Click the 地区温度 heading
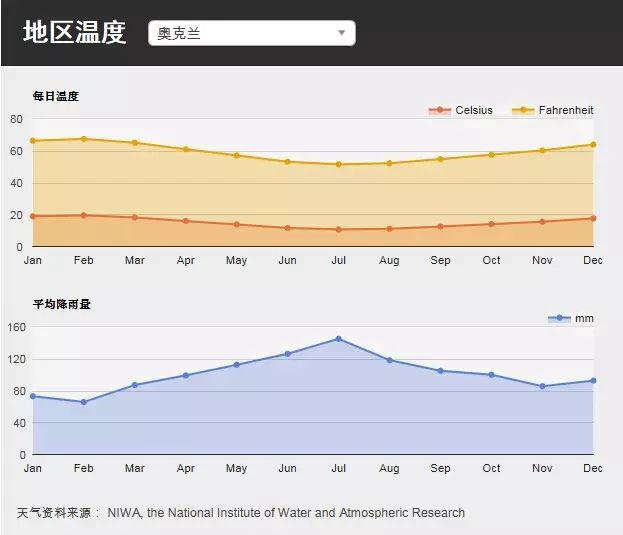 (x=74, y=32)
